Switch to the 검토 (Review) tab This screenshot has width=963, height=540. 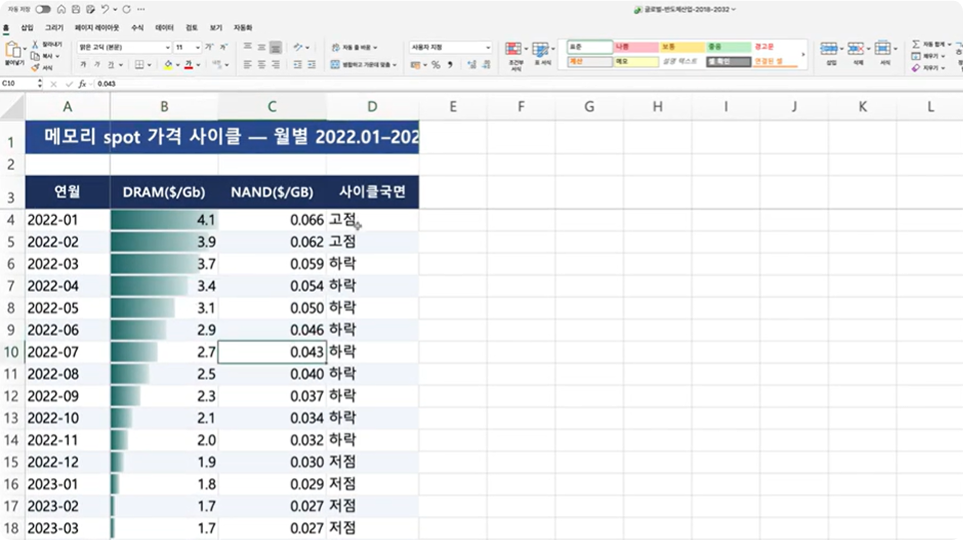coord(192,28)
